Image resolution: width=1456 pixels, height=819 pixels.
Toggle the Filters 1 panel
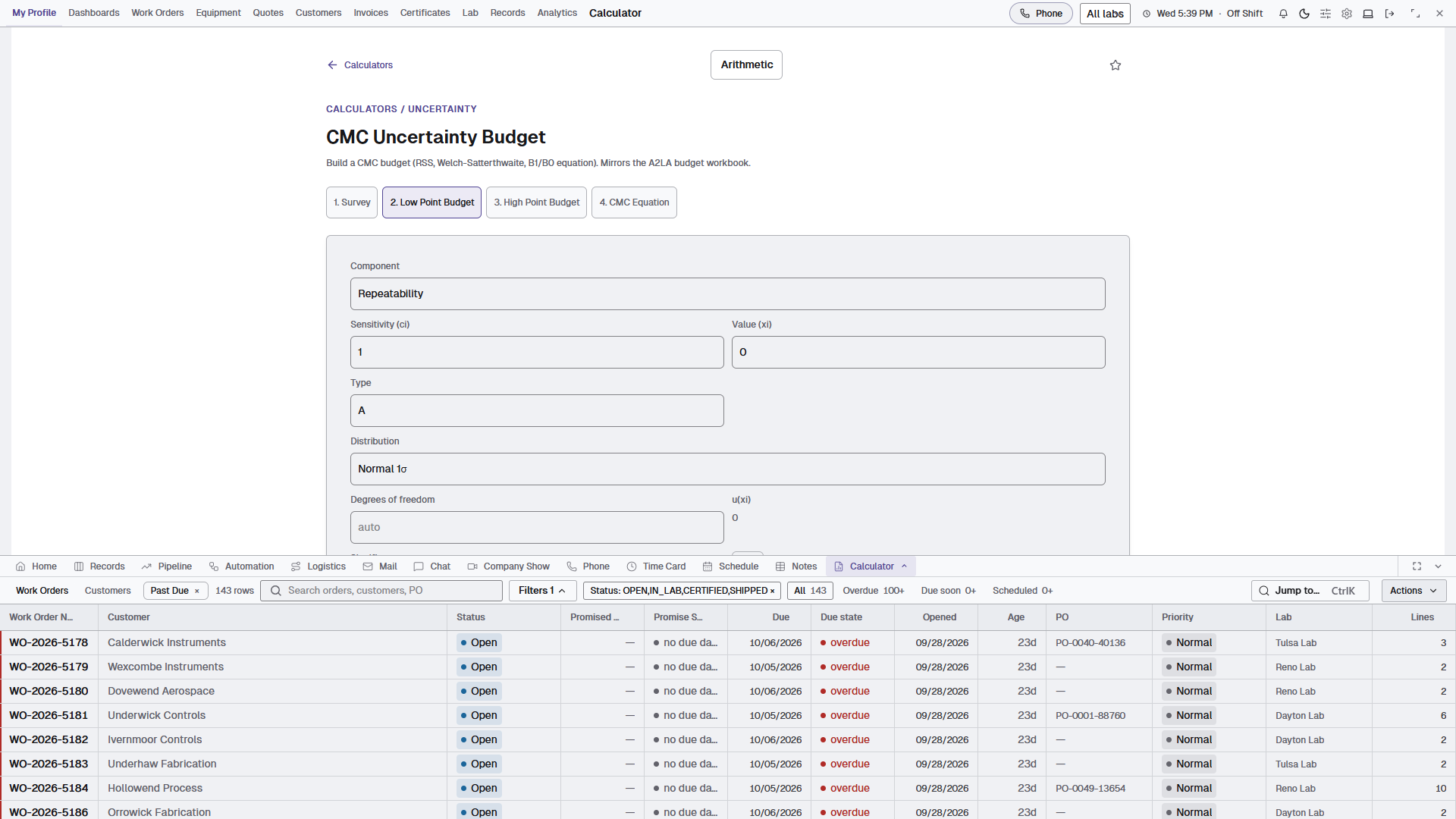pos(542,591)
